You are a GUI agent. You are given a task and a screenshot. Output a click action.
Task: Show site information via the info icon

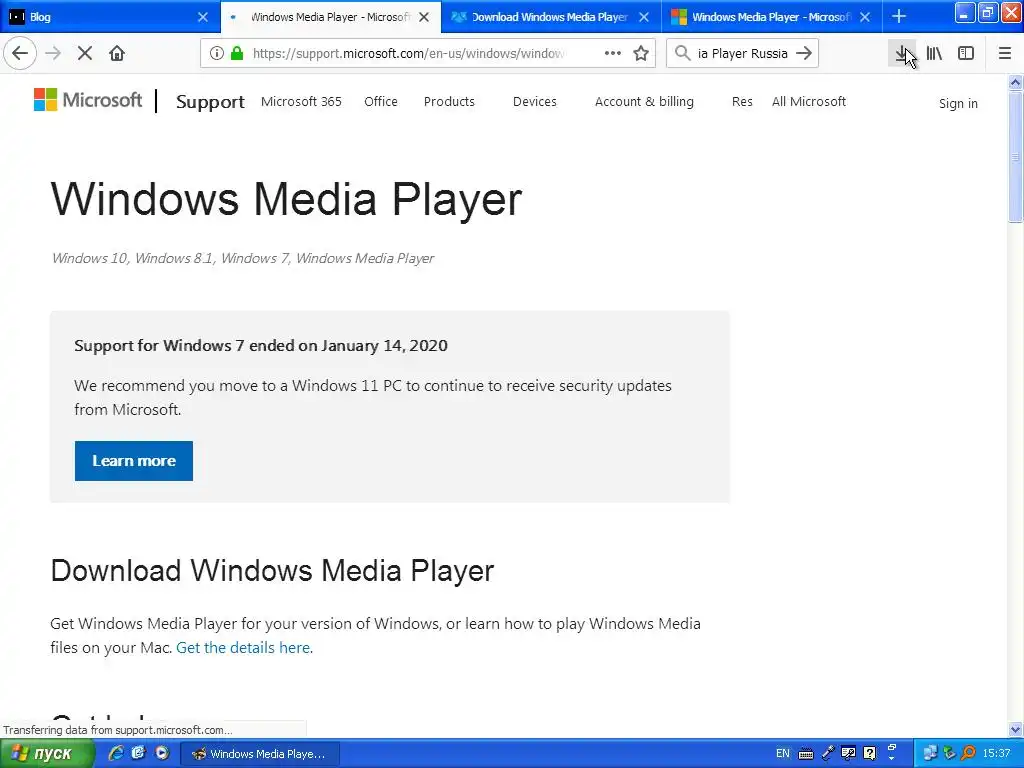point(217,54)
